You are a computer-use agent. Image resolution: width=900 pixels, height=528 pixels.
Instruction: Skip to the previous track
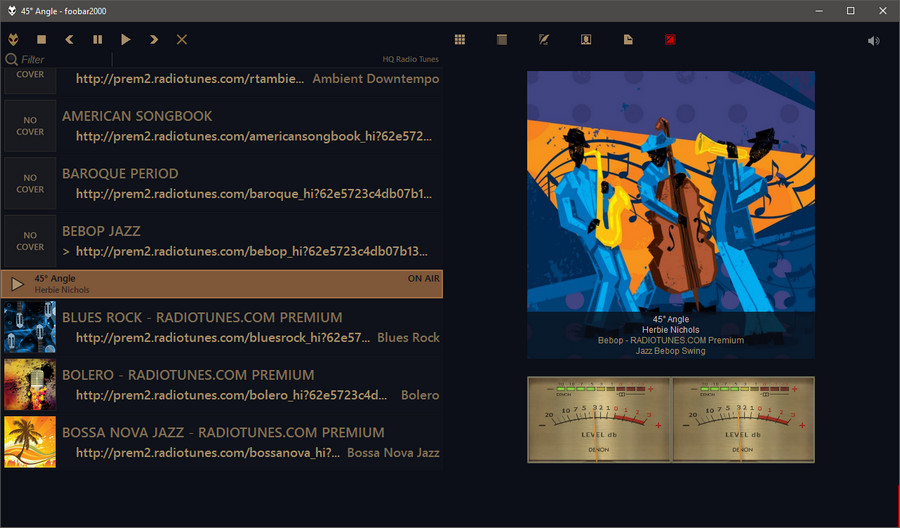(70, 40)
